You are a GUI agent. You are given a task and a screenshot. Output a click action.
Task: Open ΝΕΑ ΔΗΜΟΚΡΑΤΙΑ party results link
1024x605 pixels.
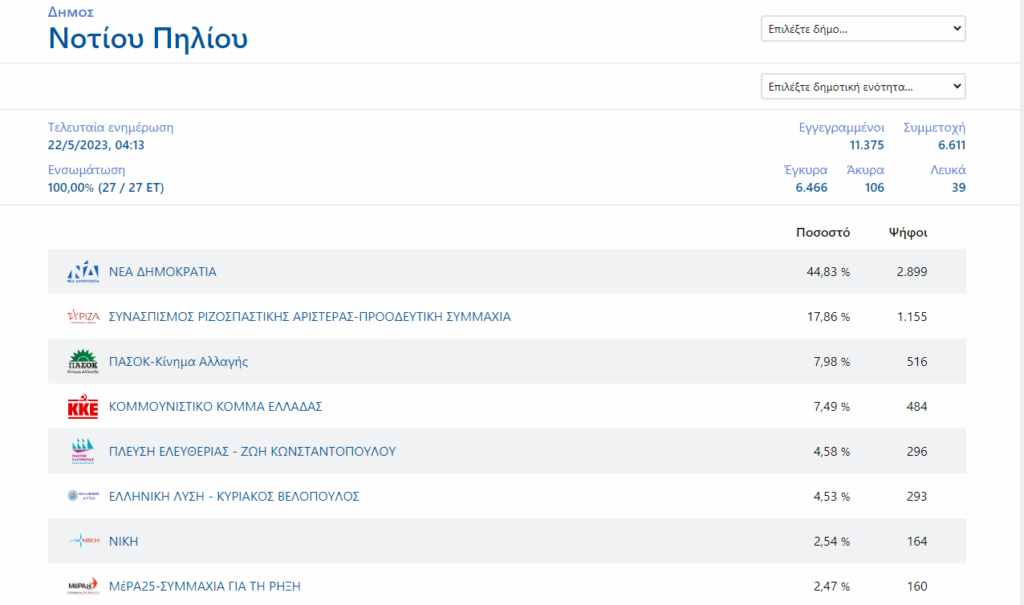click(162, 272)
